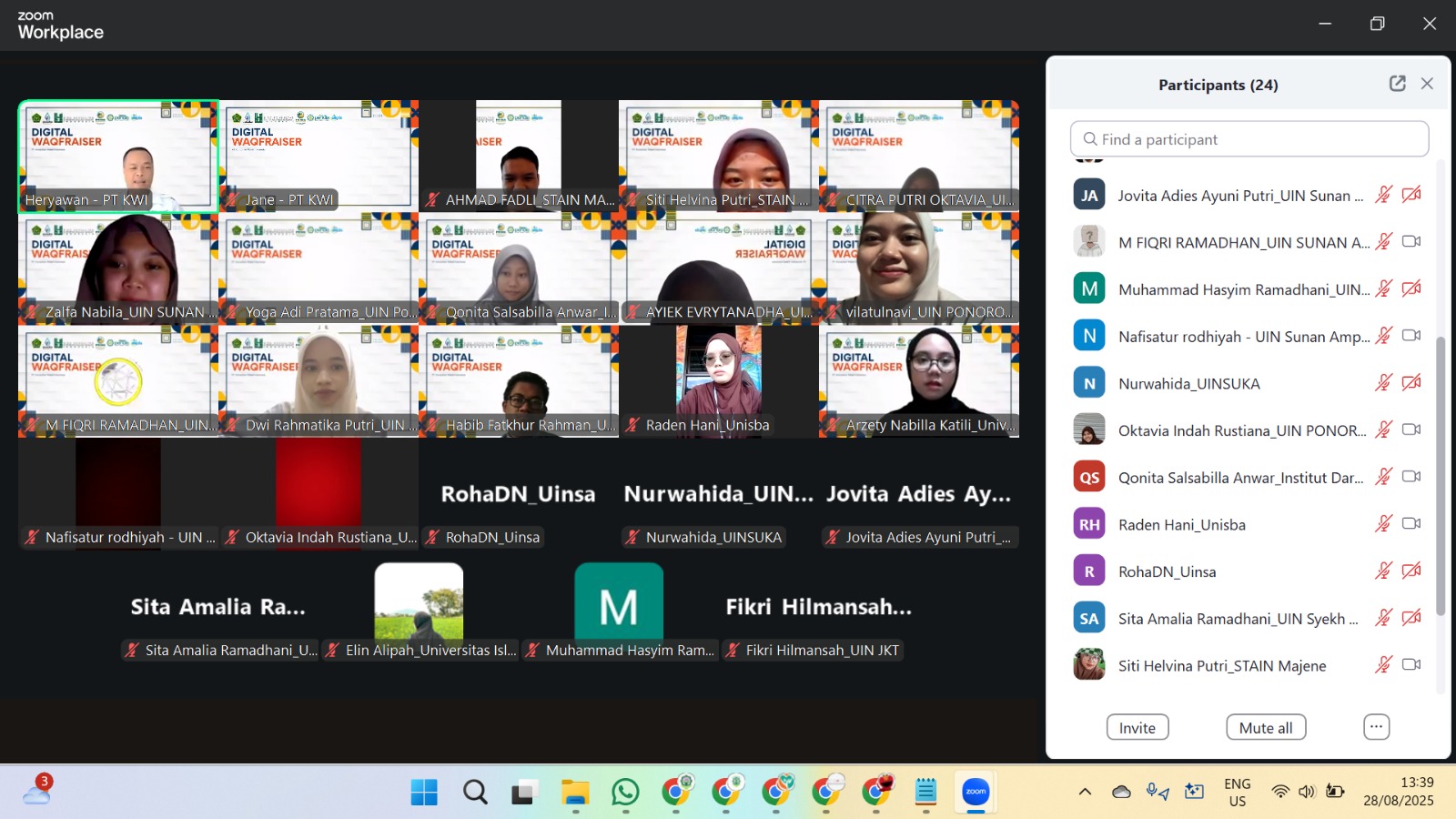Show hidden system tray icons

click(1085, 792)
